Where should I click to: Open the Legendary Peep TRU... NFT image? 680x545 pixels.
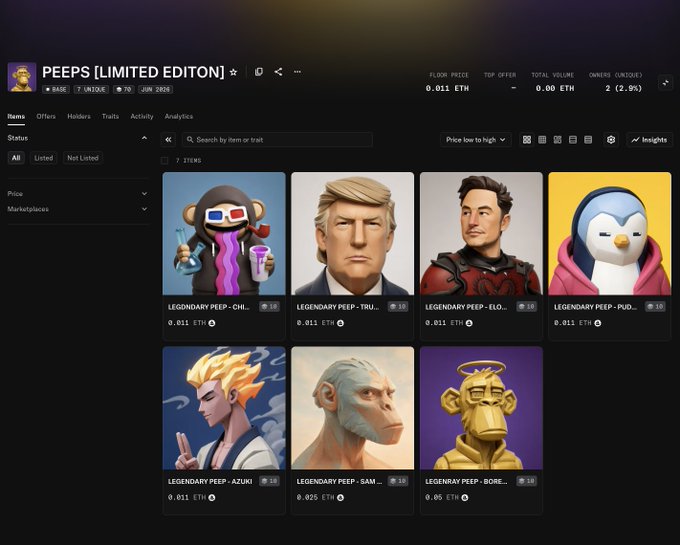353,234
